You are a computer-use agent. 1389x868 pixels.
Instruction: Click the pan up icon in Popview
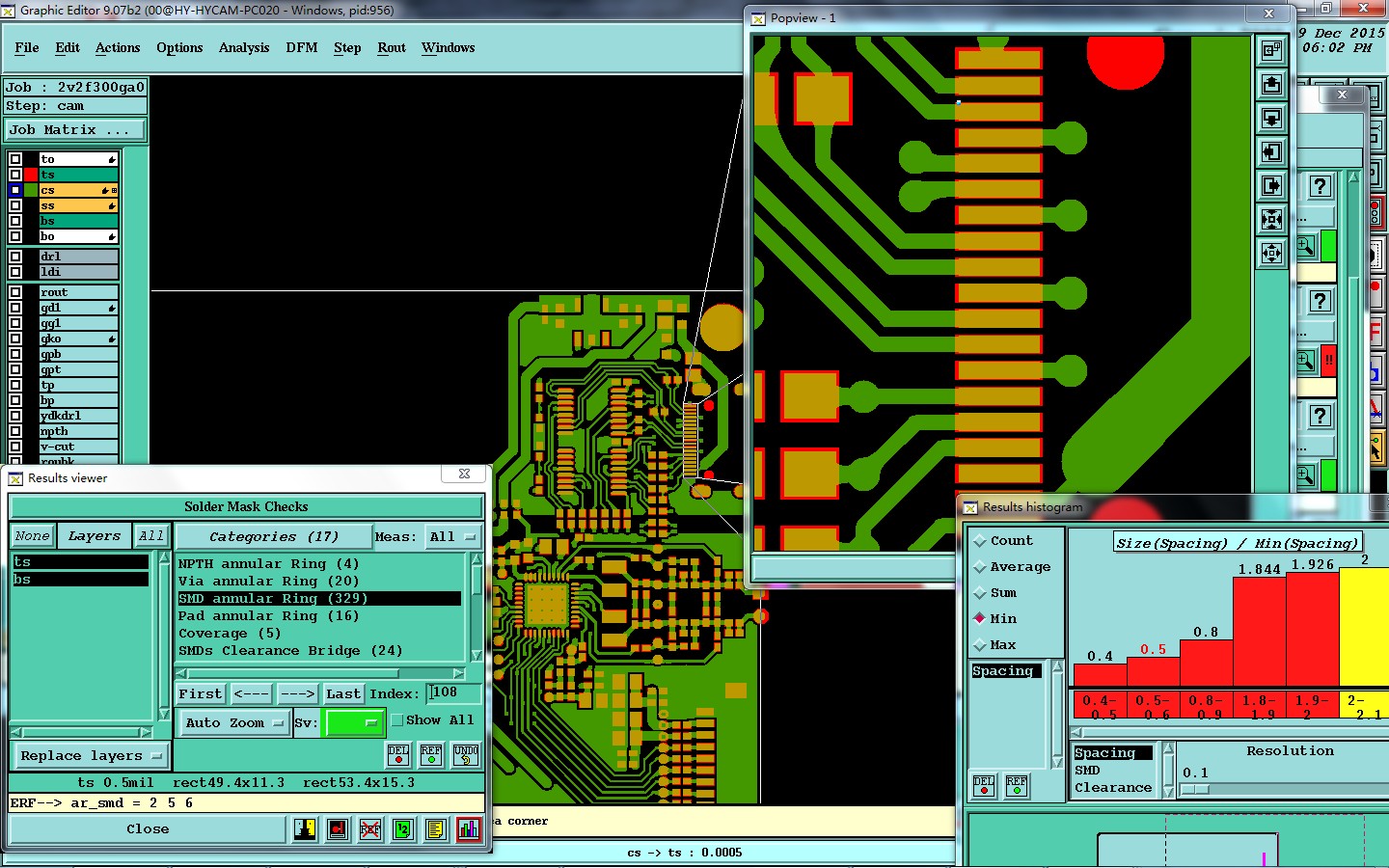(1272, 85)
